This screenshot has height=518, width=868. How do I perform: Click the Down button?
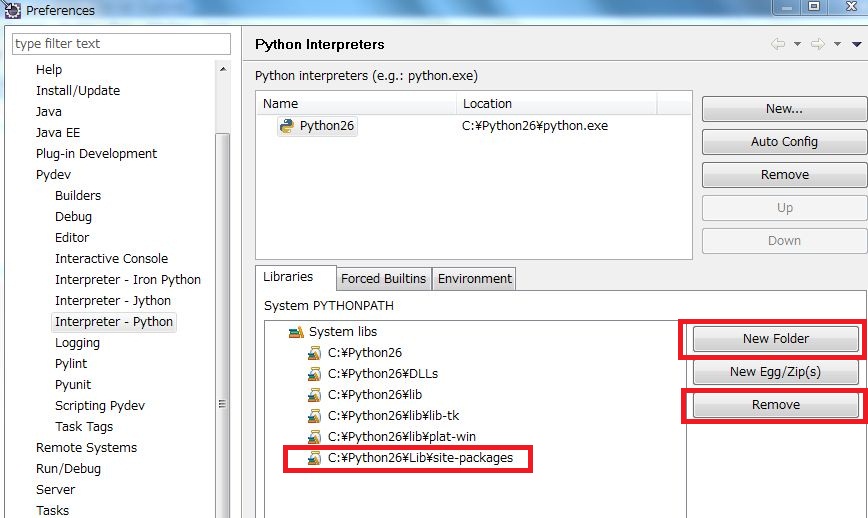tap(784, 241)
